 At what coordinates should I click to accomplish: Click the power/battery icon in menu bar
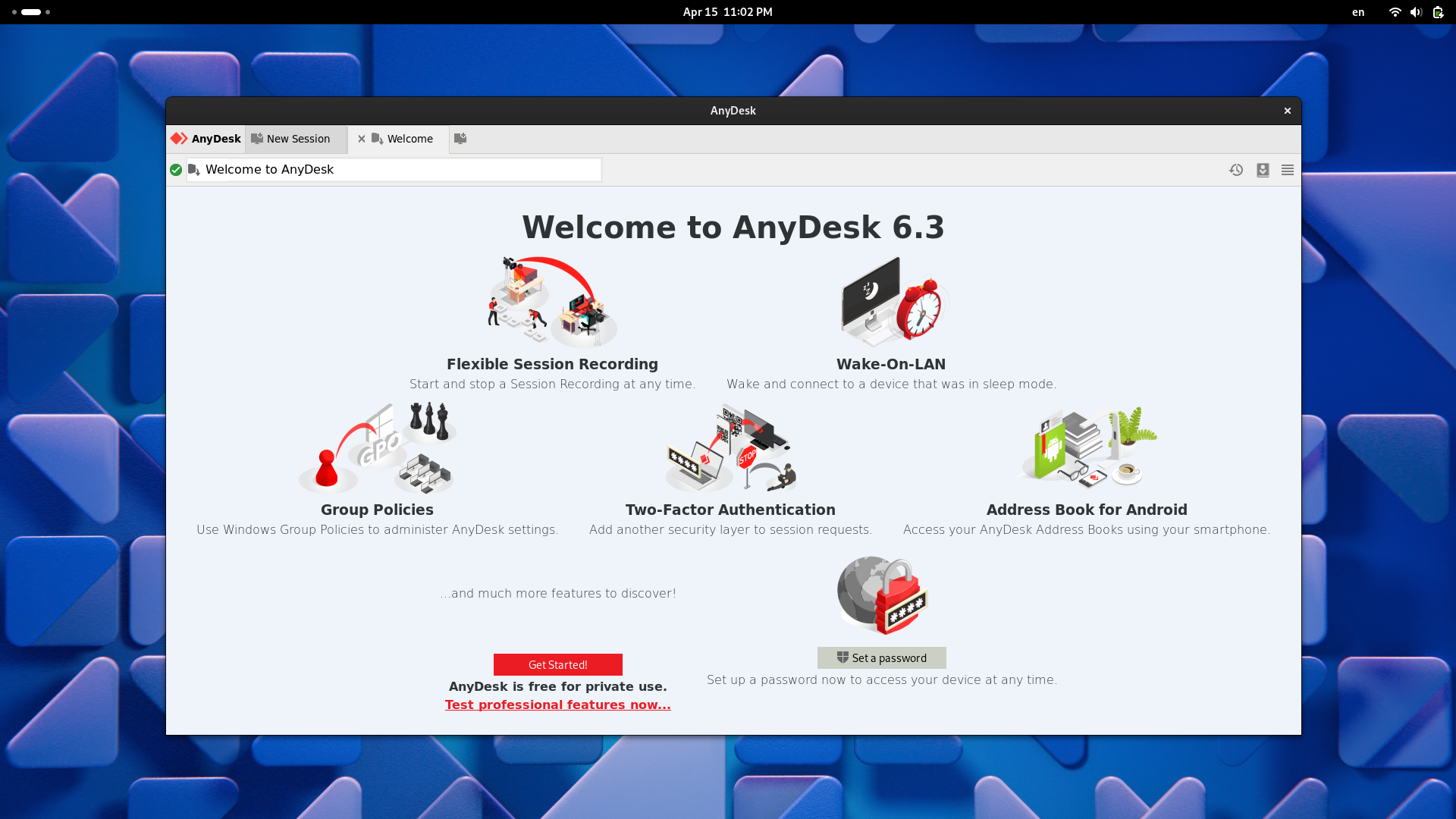click(x=1438, y=12)
